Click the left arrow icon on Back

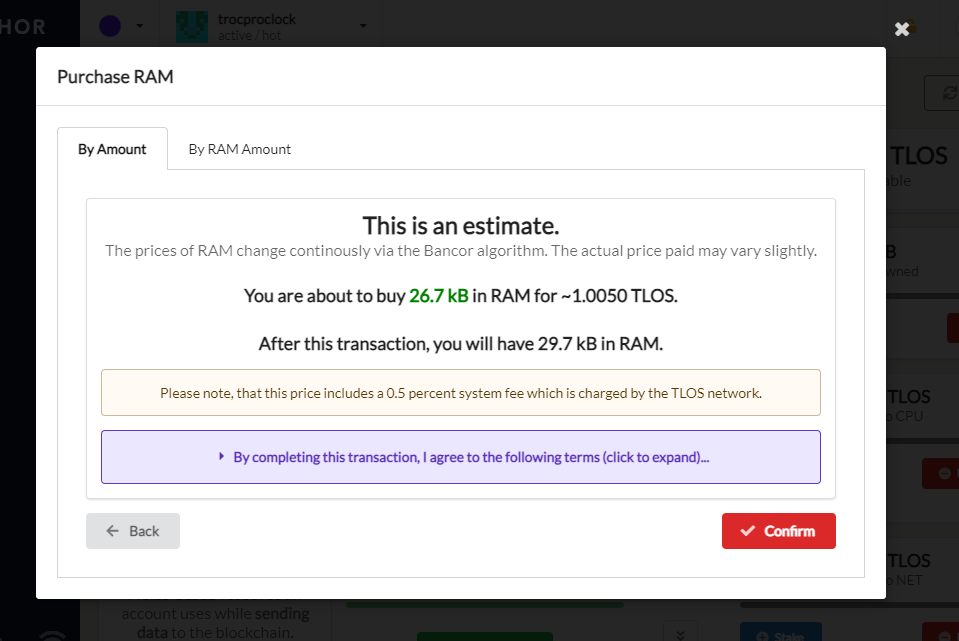point(113,531)
